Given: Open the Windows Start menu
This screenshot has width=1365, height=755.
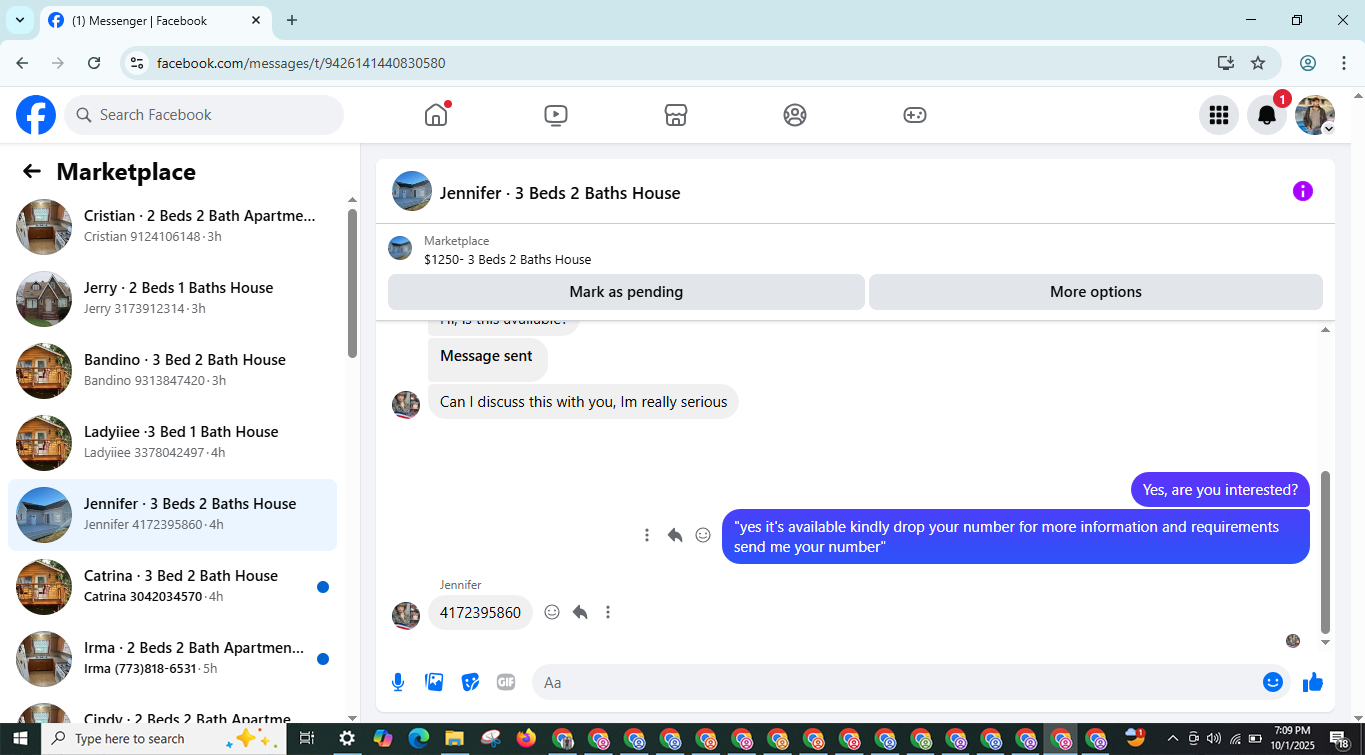Looking at the screenshot, I should tap(20, 739).
